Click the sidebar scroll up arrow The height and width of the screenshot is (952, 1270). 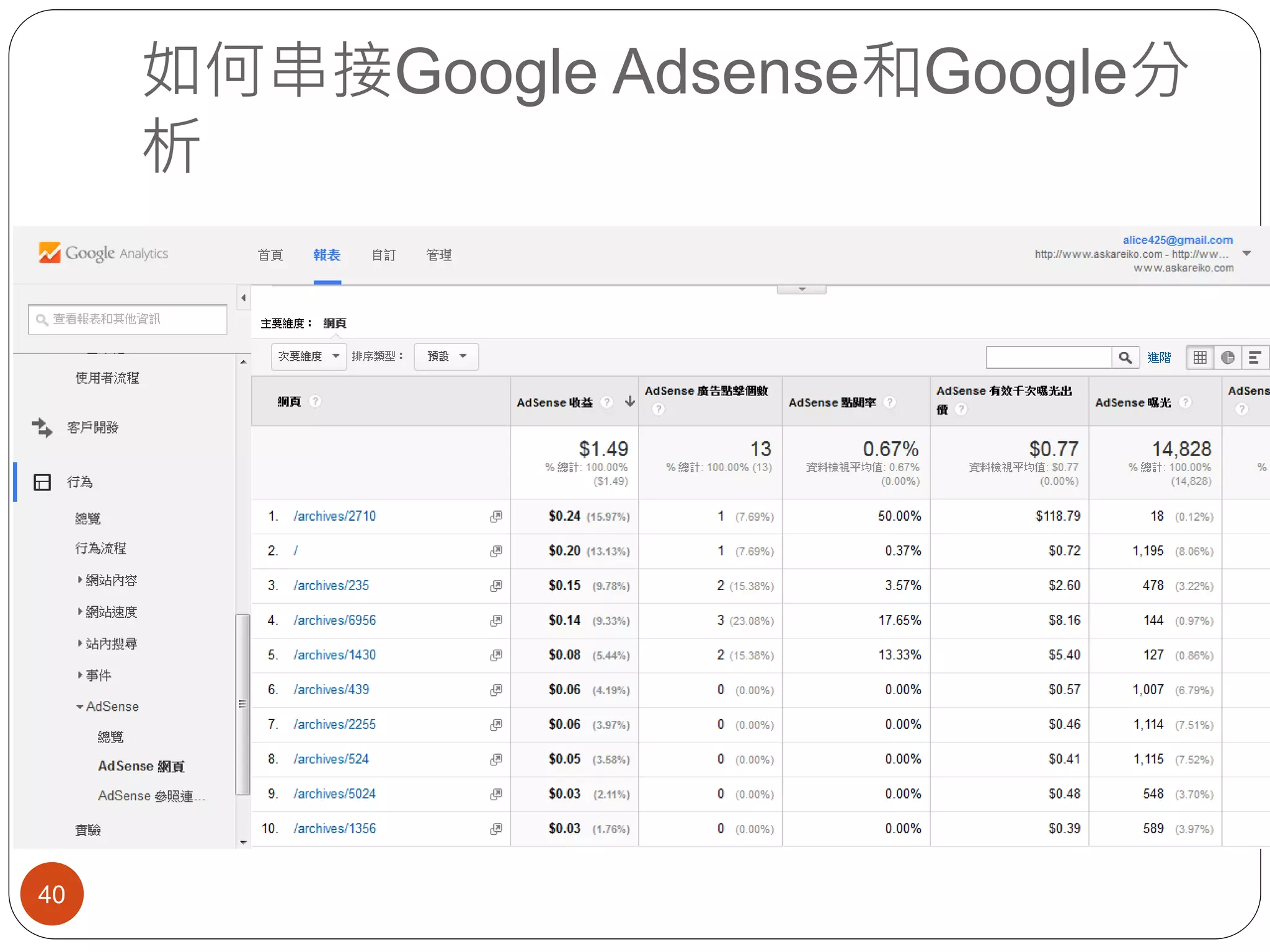(243, 361)
